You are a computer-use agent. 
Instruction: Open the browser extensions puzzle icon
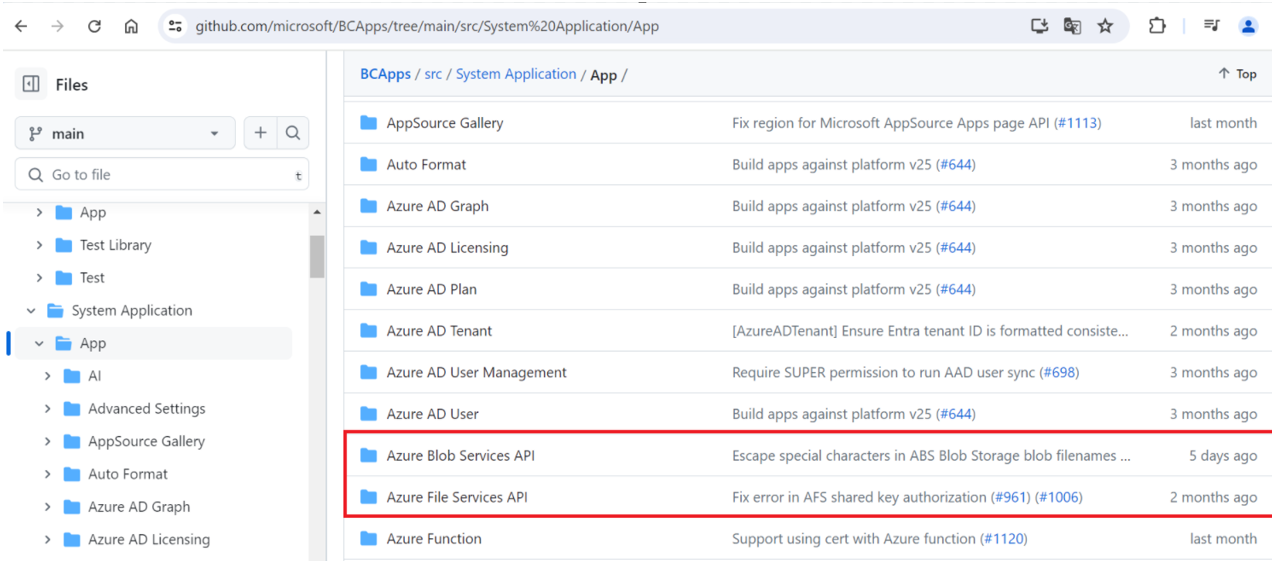point(1157,26)
